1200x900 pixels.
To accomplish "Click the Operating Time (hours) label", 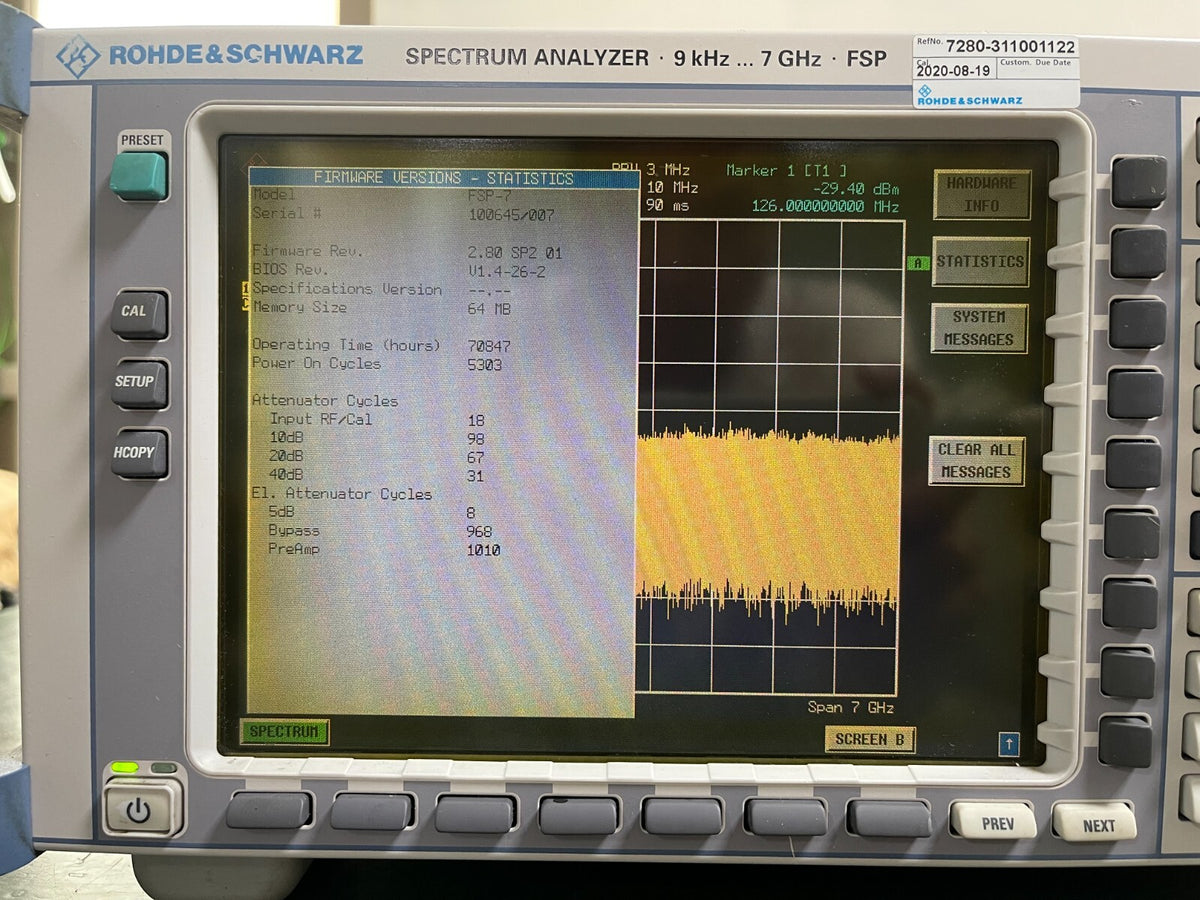I will [x=346, y=345].
